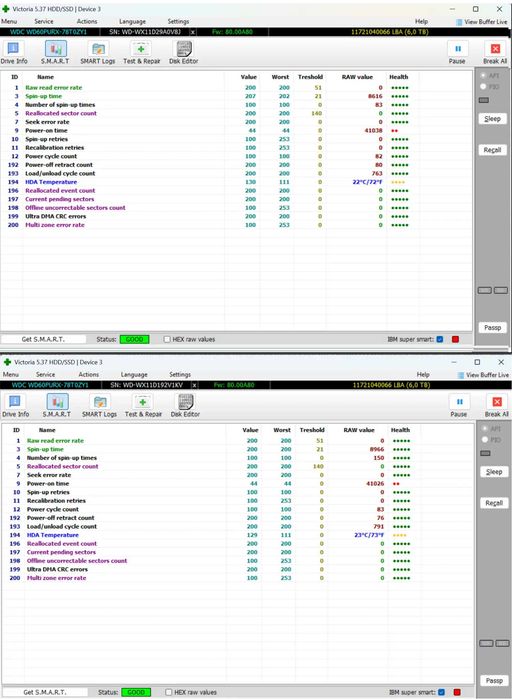512x699 pixels.
Task: Click RAW value 41026 in bottom window
Action: pos(375,484)
